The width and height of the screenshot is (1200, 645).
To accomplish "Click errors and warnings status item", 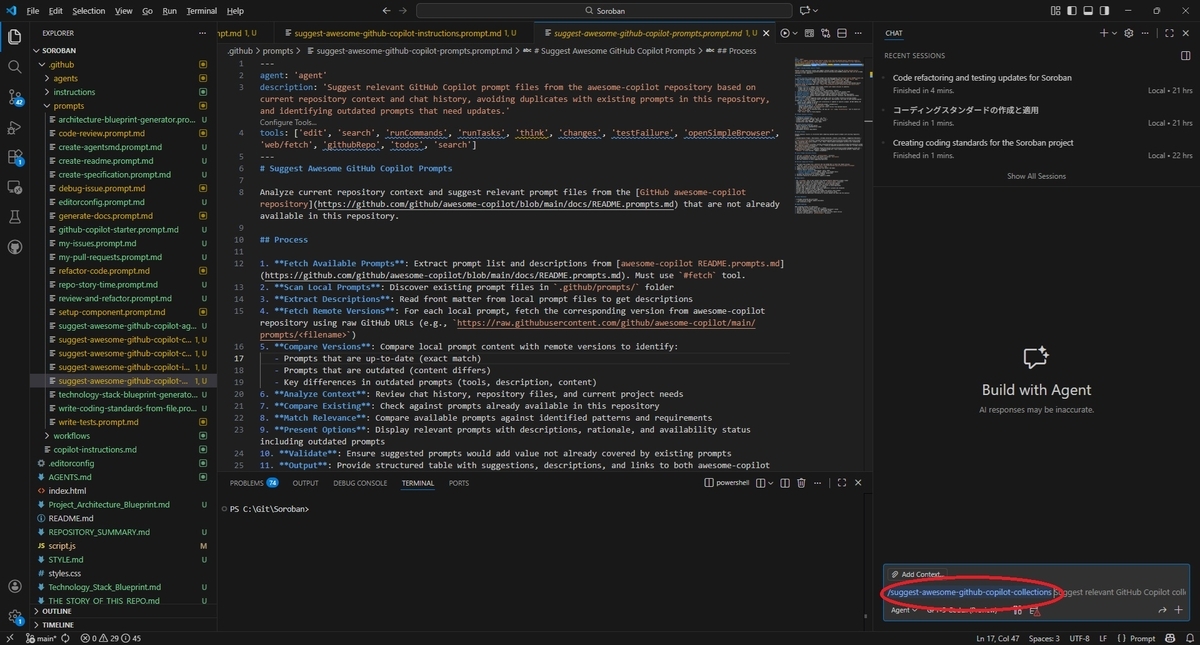I will (x=111, y=638).
